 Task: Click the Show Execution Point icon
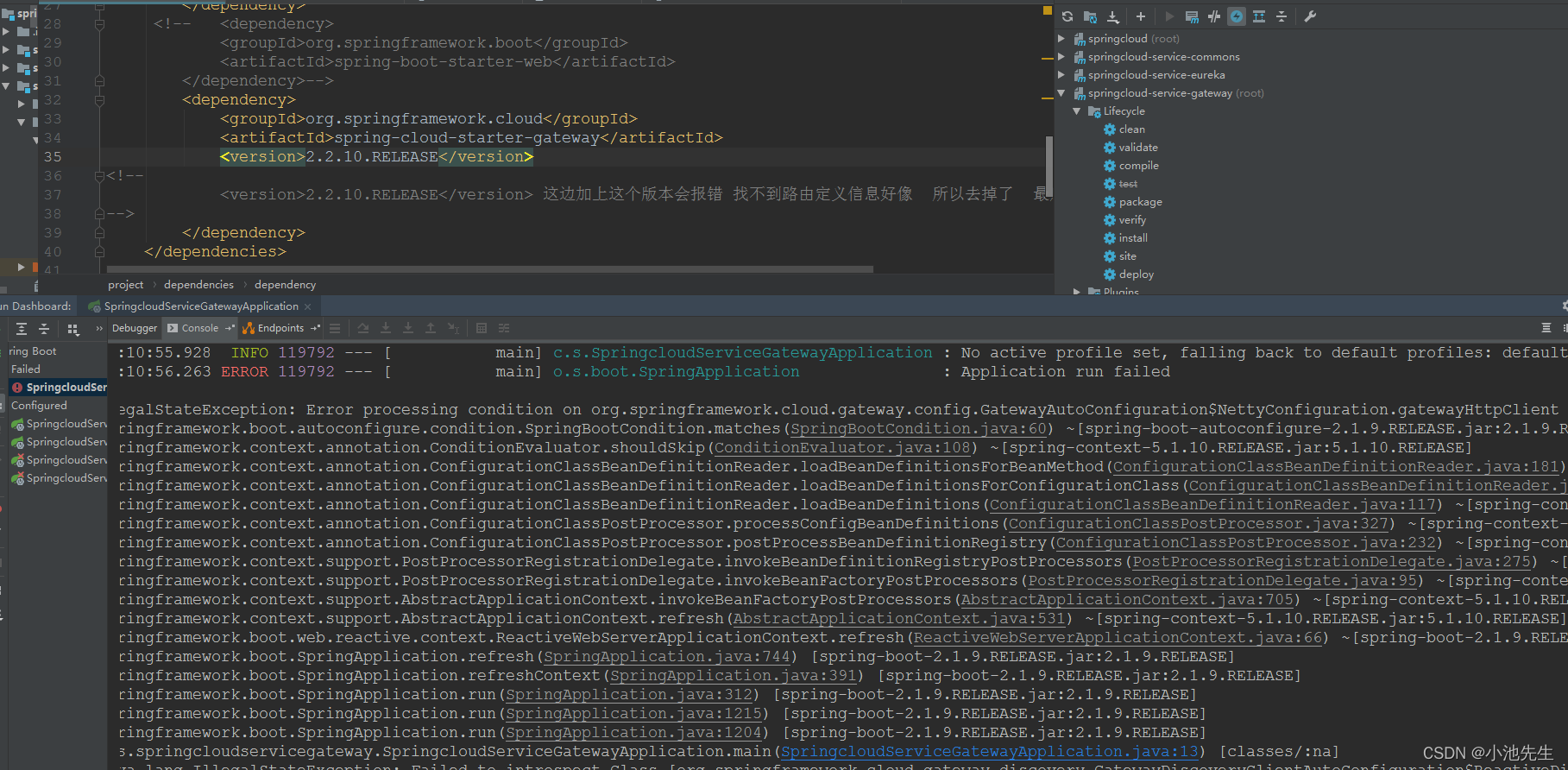tap(335, 328)
